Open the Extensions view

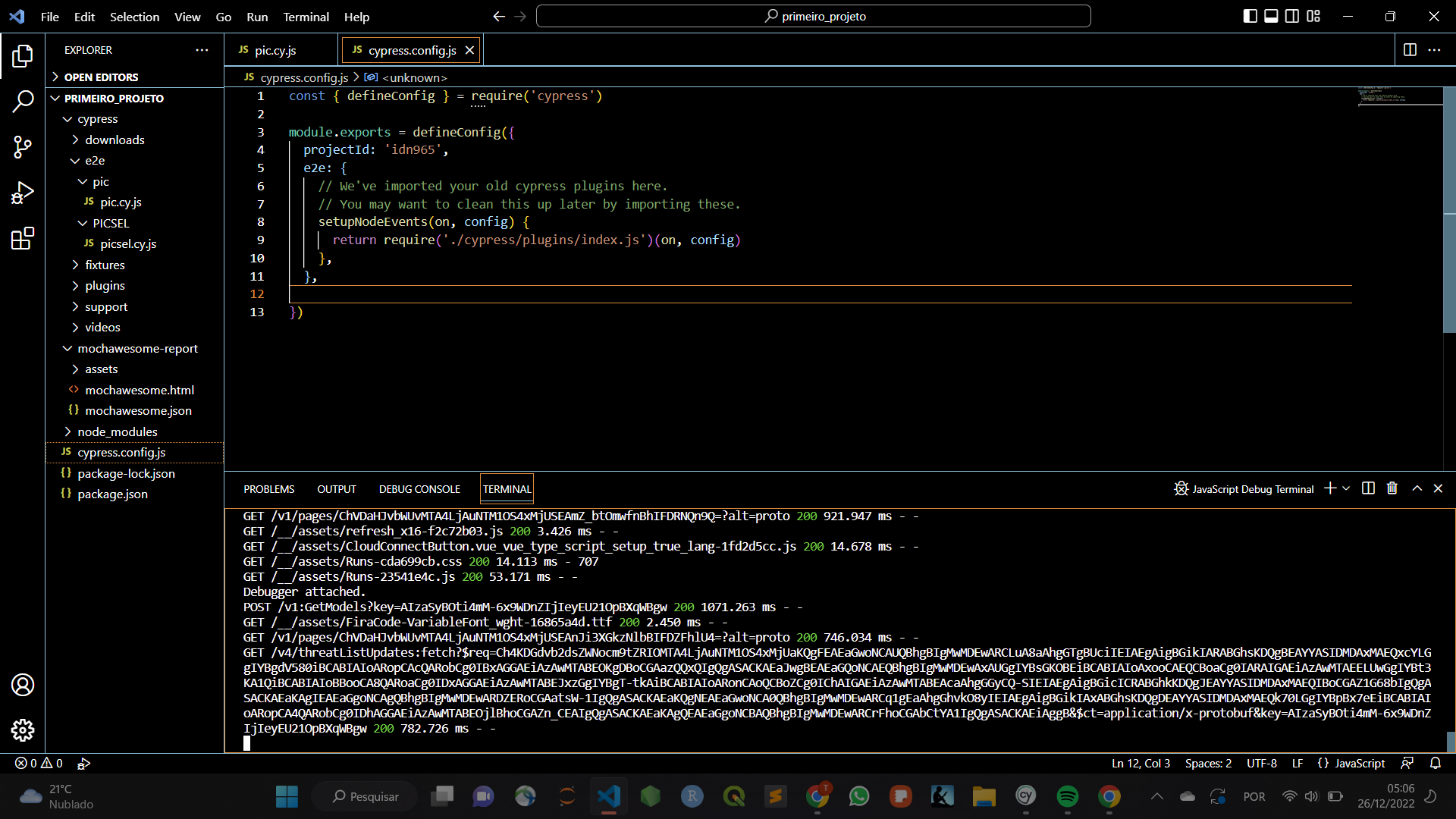coord(23,239)
